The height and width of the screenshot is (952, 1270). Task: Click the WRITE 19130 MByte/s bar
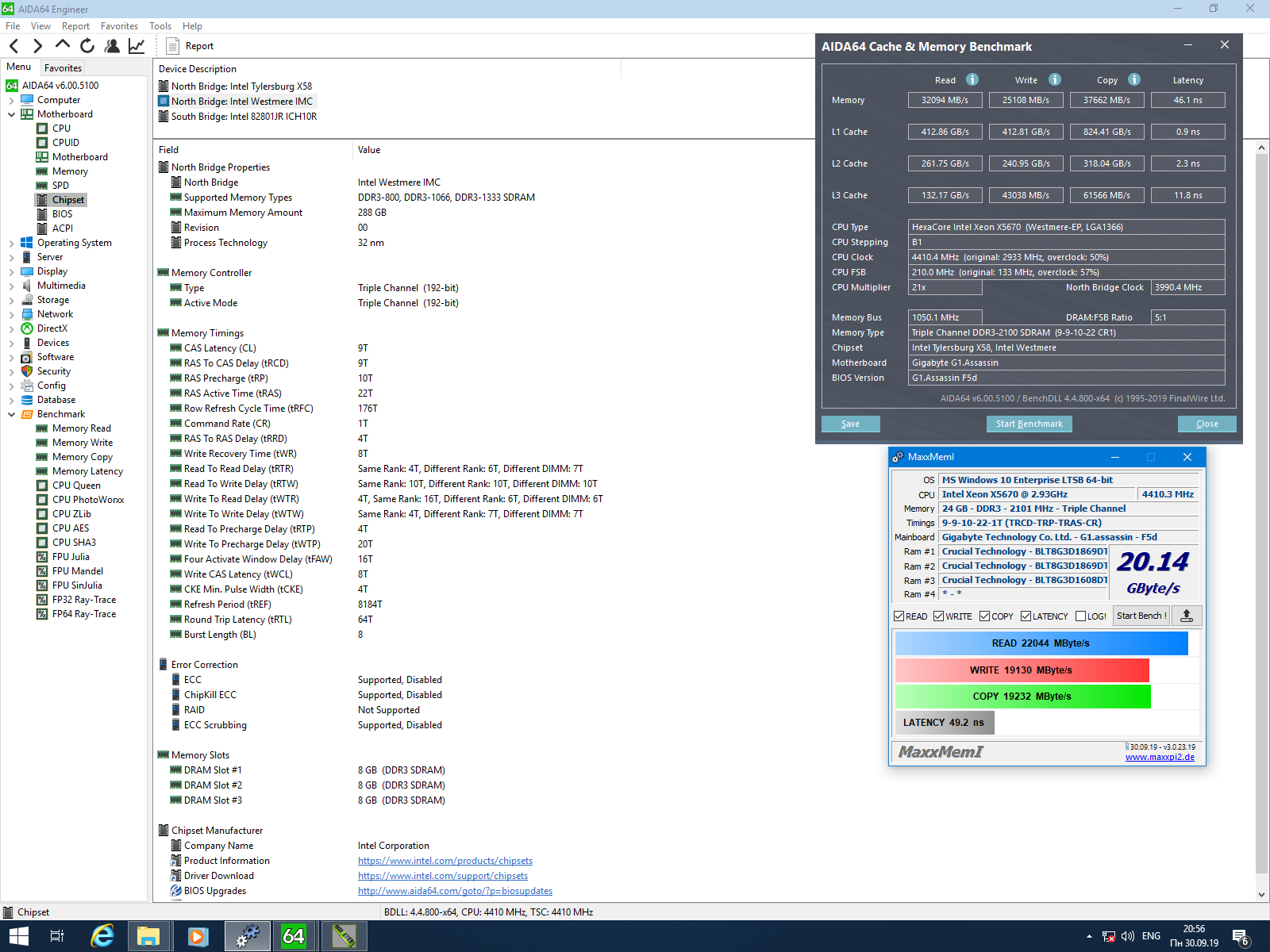[1022, 670]
